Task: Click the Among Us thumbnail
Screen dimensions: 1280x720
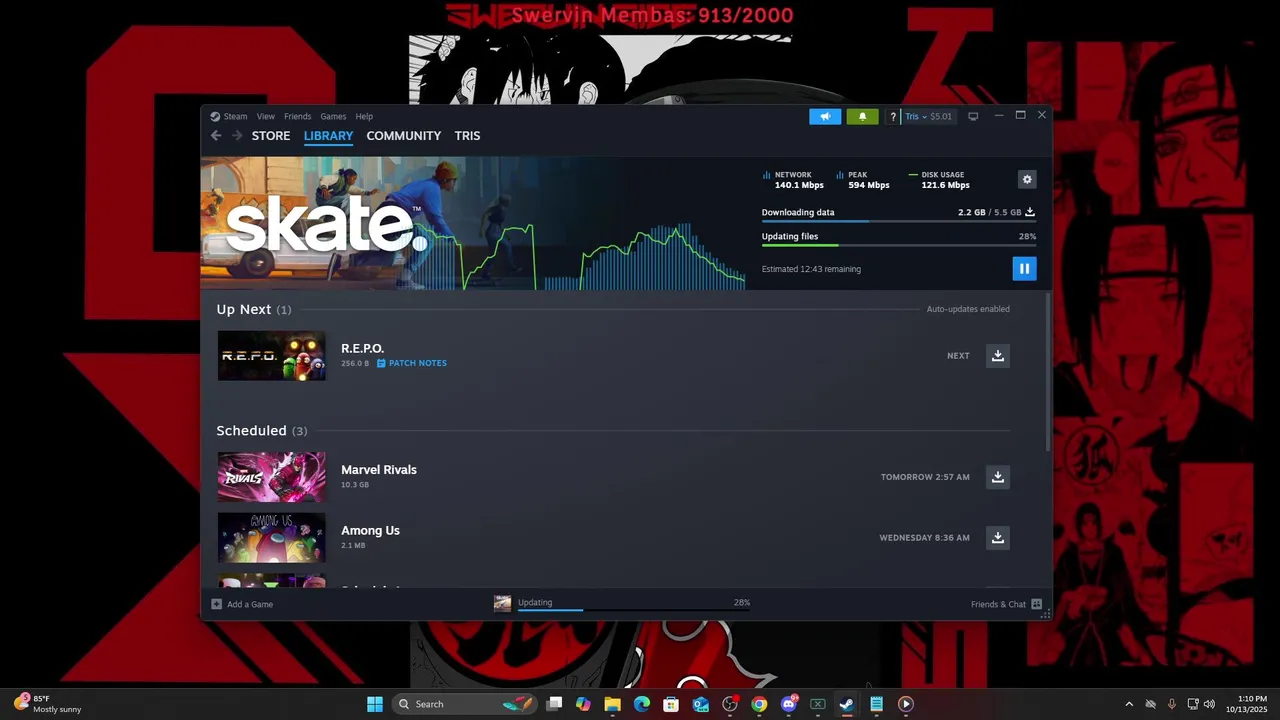Action: pos(271,538)
